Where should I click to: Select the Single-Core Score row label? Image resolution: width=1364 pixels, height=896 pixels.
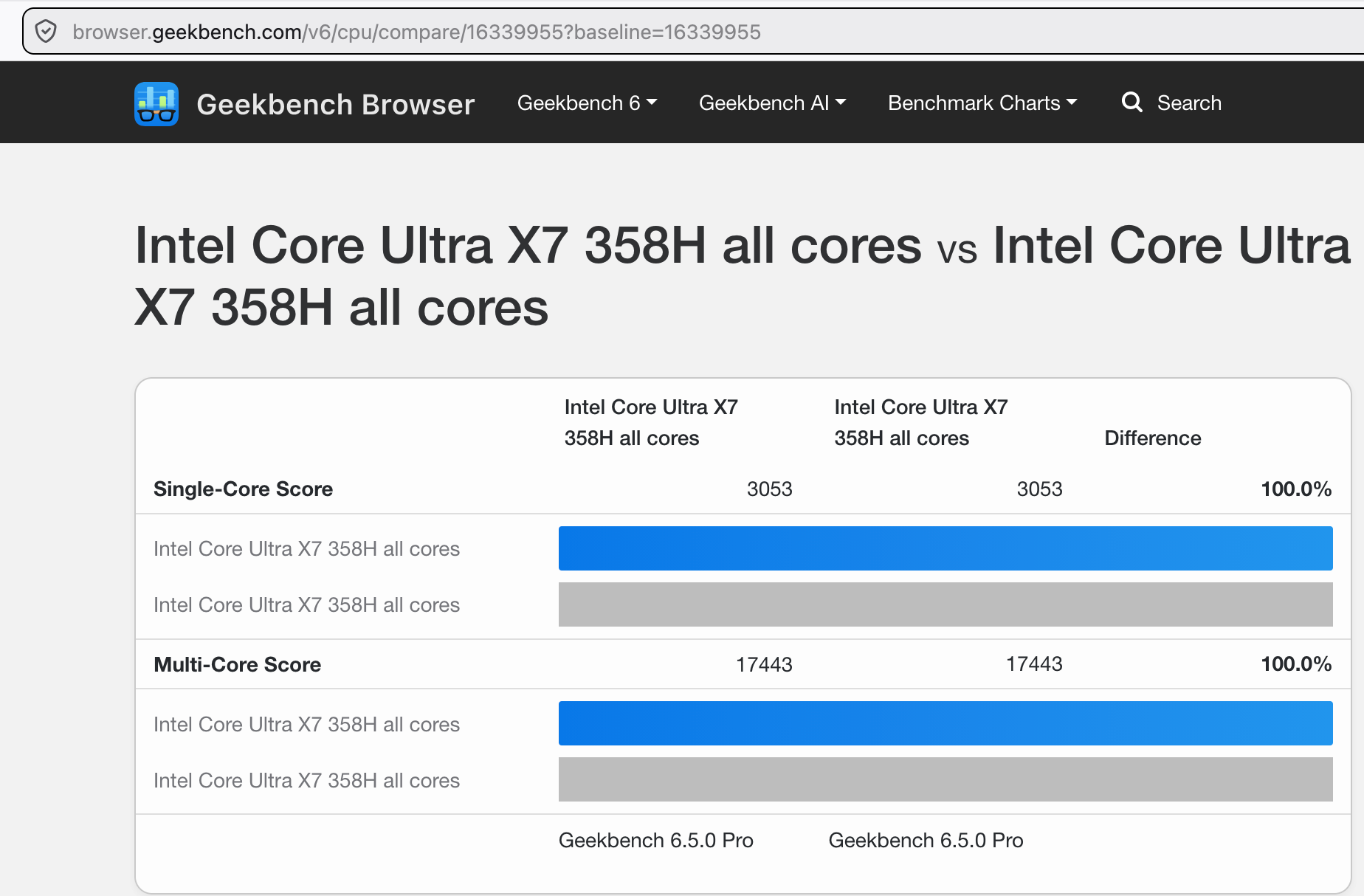click(x=243, y=489)
